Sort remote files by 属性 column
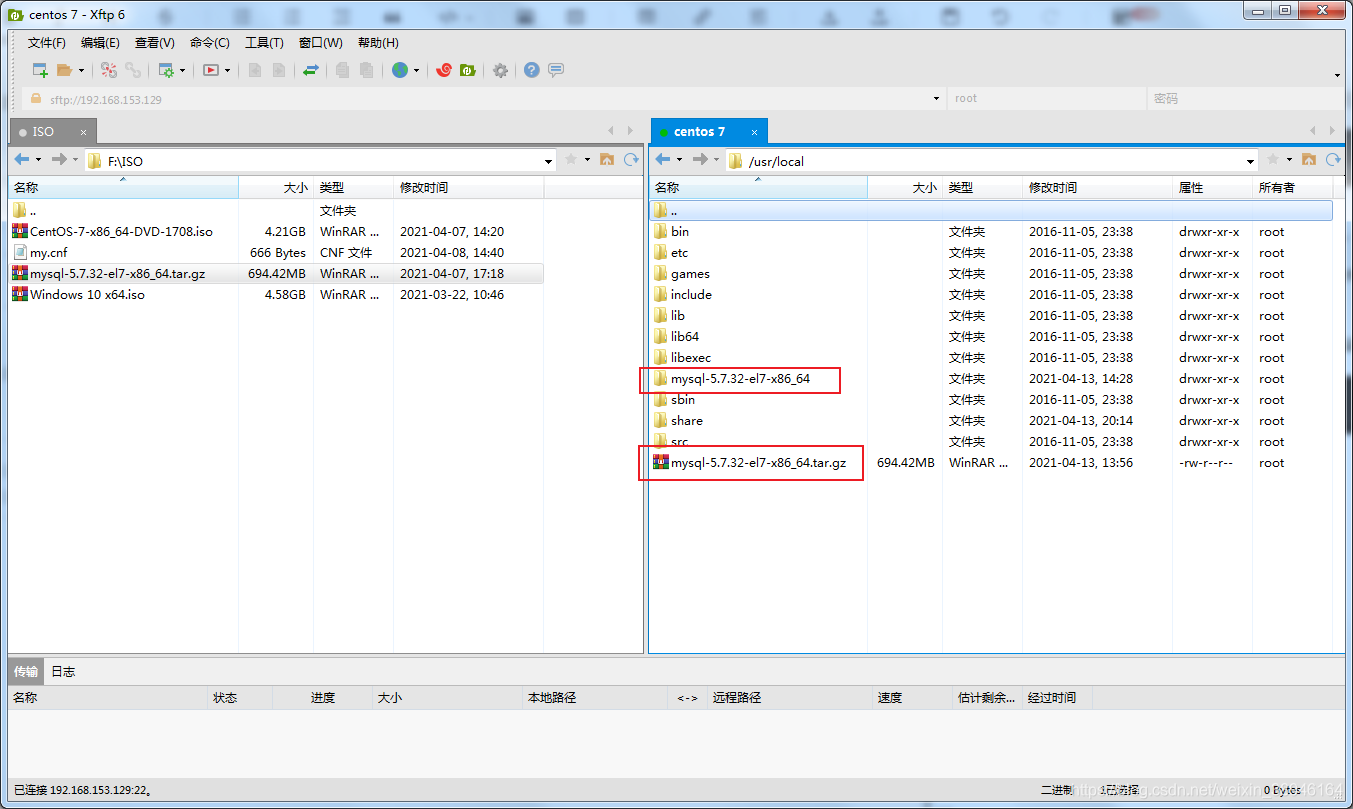Image resolution: width=1353 pixels, height=809 pixels. 1212,187
